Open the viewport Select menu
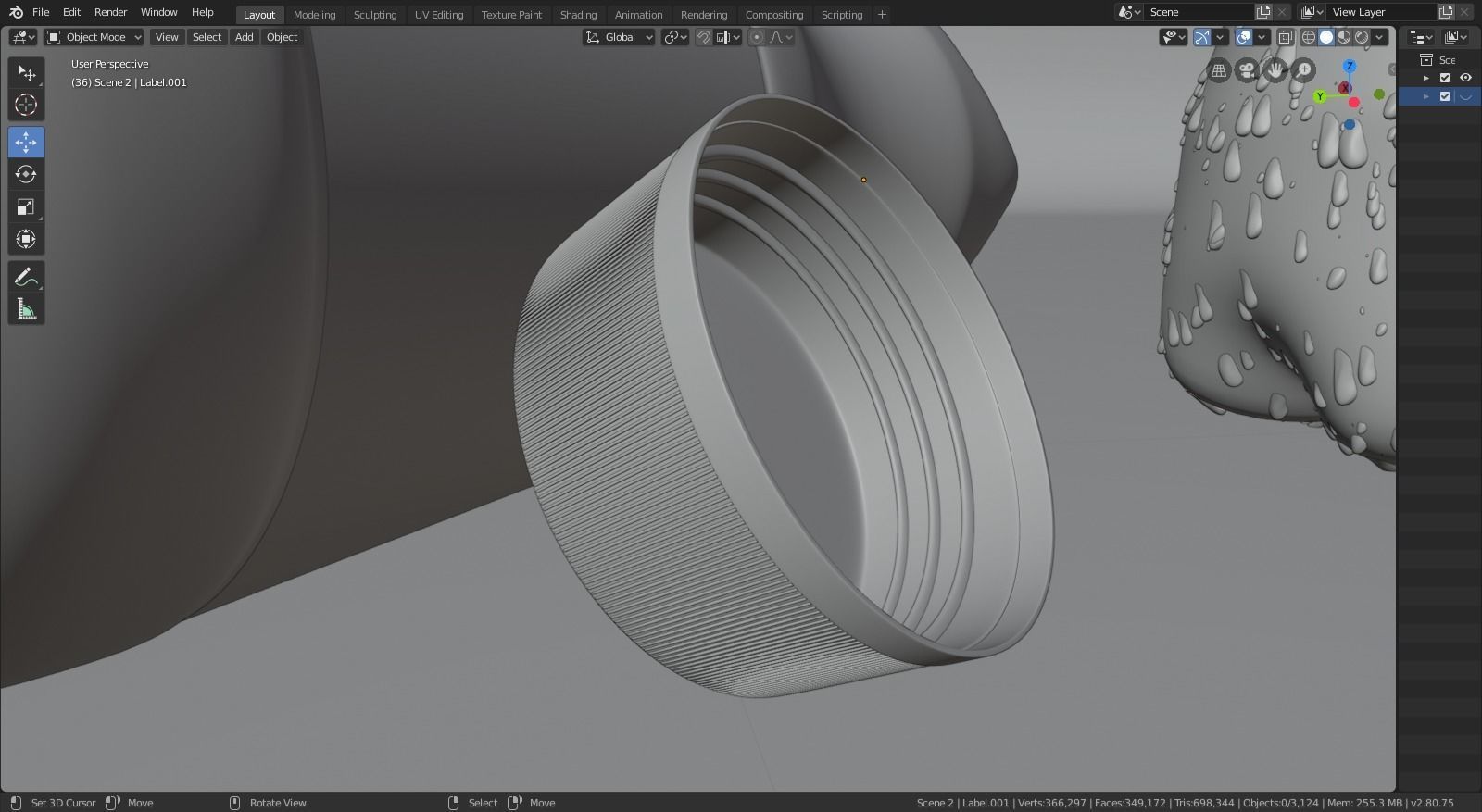The height and width of the screenshot is (812, 1482). [x=207, y=37]
